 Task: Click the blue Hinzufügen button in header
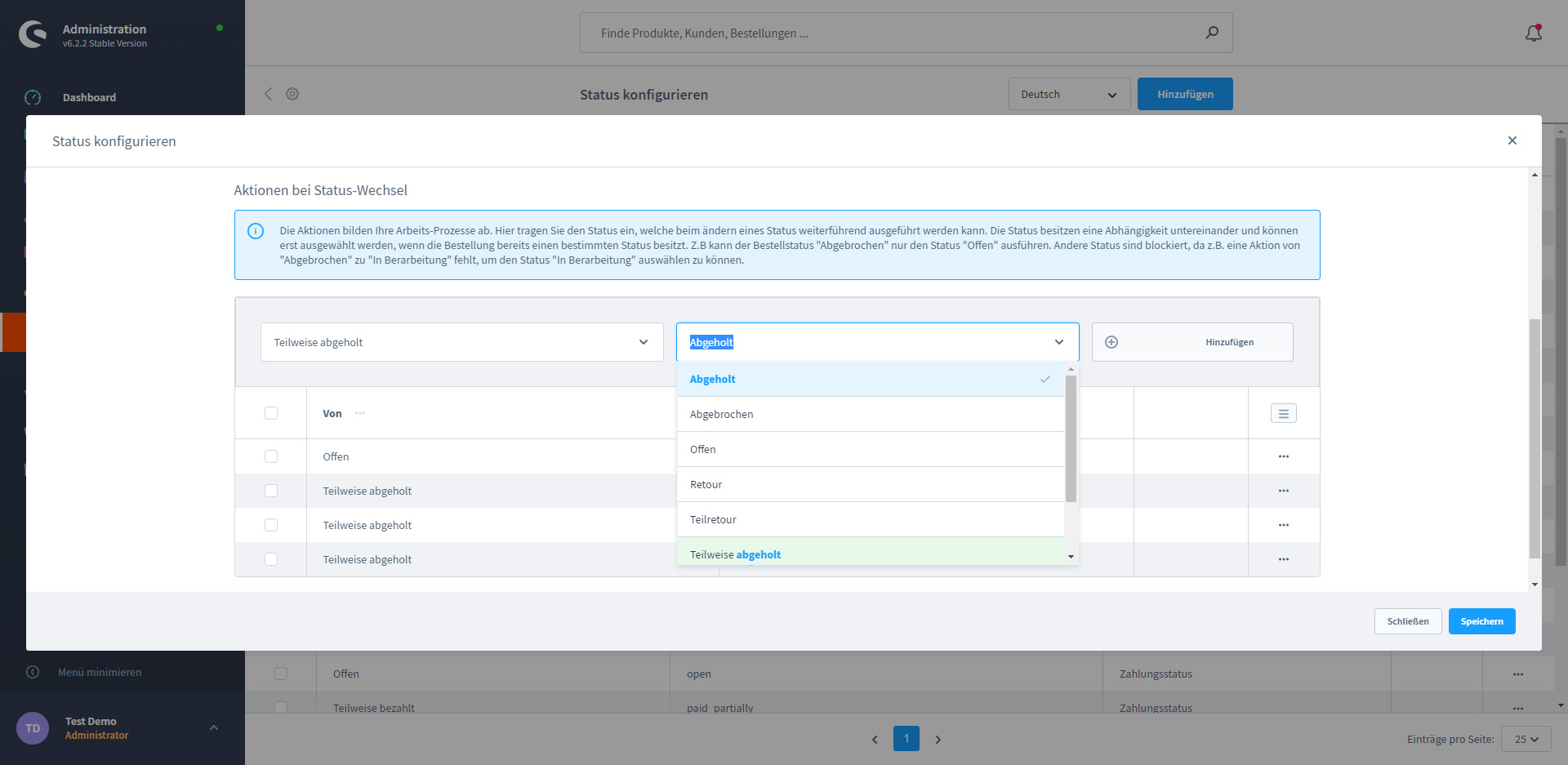[1185, 94]
